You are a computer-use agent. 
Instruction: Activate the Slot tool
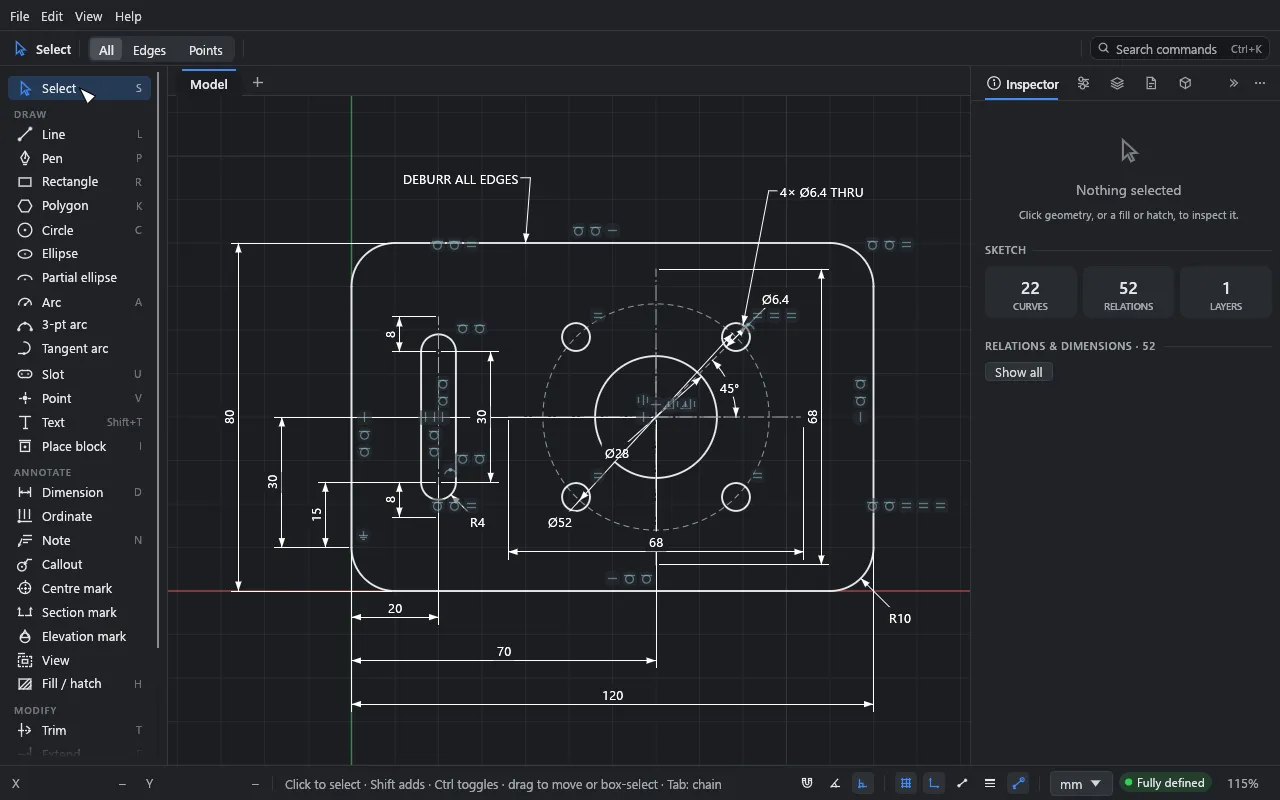click(x=80, y=374)
